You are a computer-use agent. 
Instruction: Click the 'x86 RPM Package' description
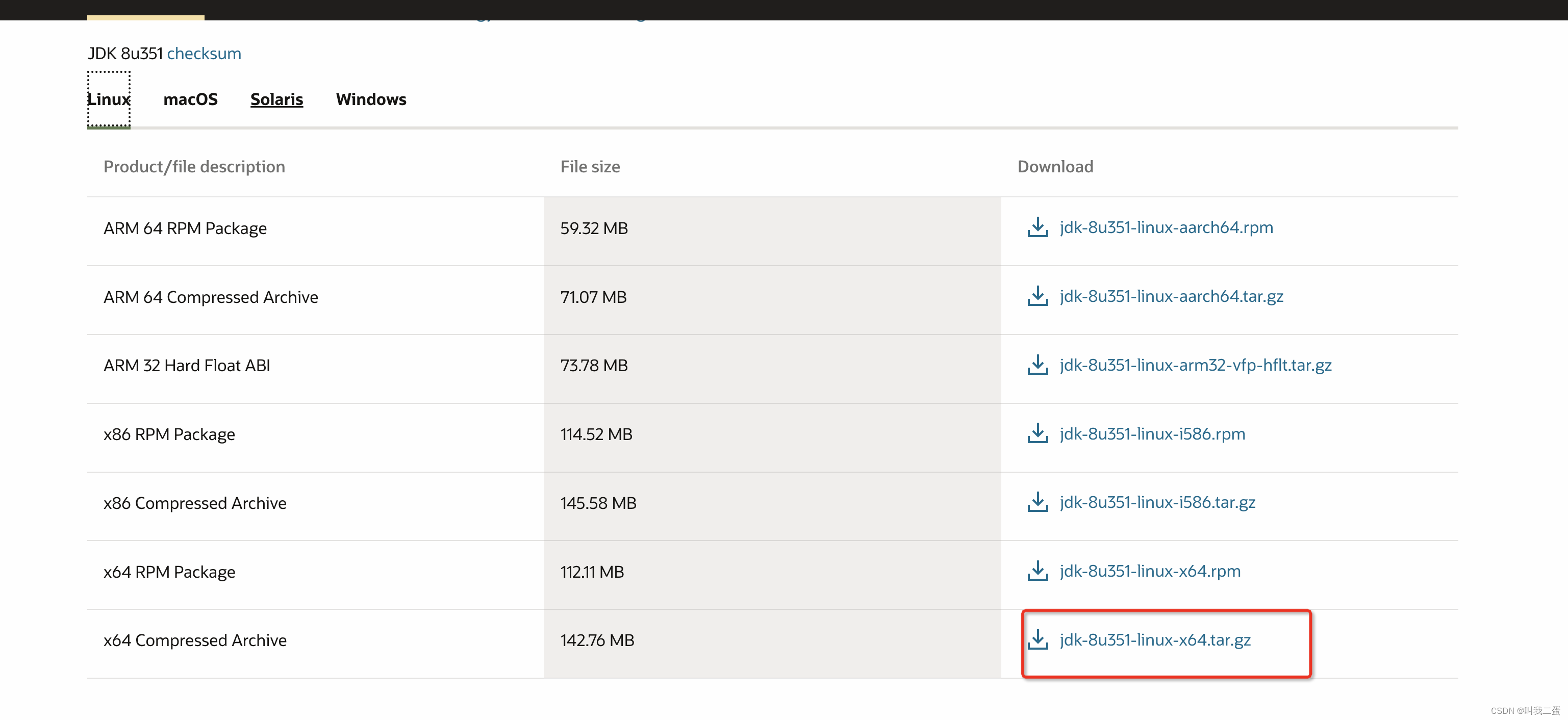(x=169, y=434)
